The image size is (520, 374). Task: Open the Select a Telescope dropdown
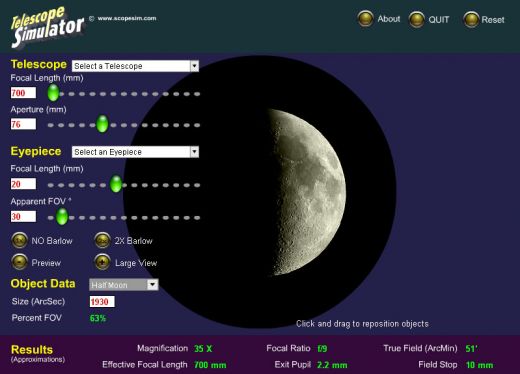pos(135,66)
